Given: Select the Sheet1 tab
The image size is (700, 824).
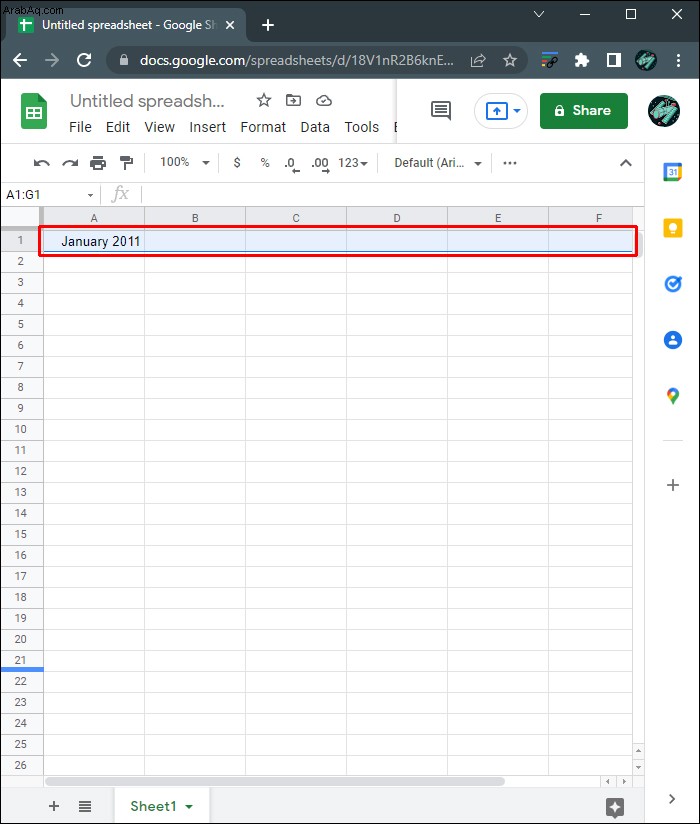Looking at the screenshot, I should (x=161, y=806).
